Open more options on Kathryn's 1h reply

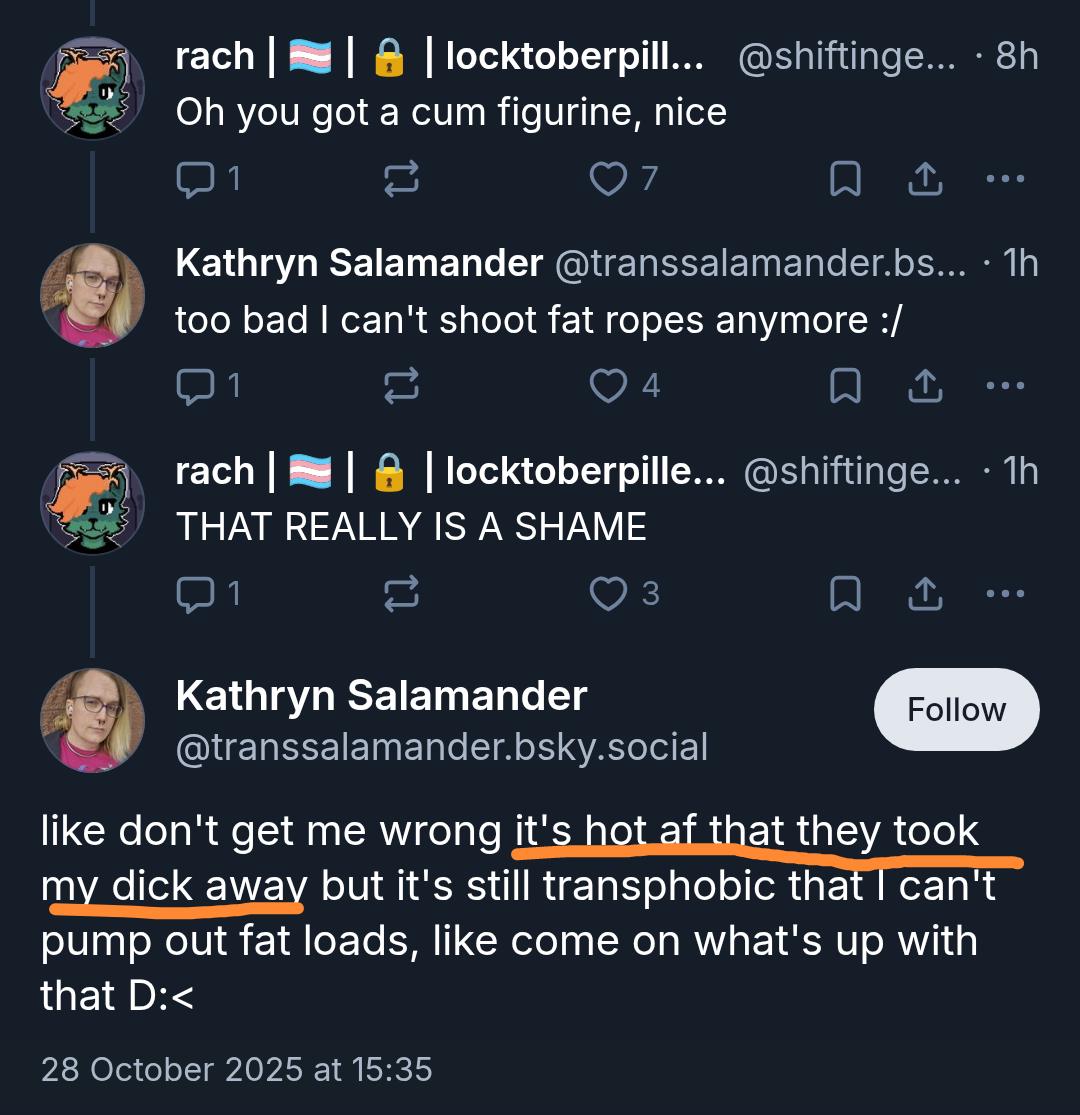click(x=1005, y=386)
